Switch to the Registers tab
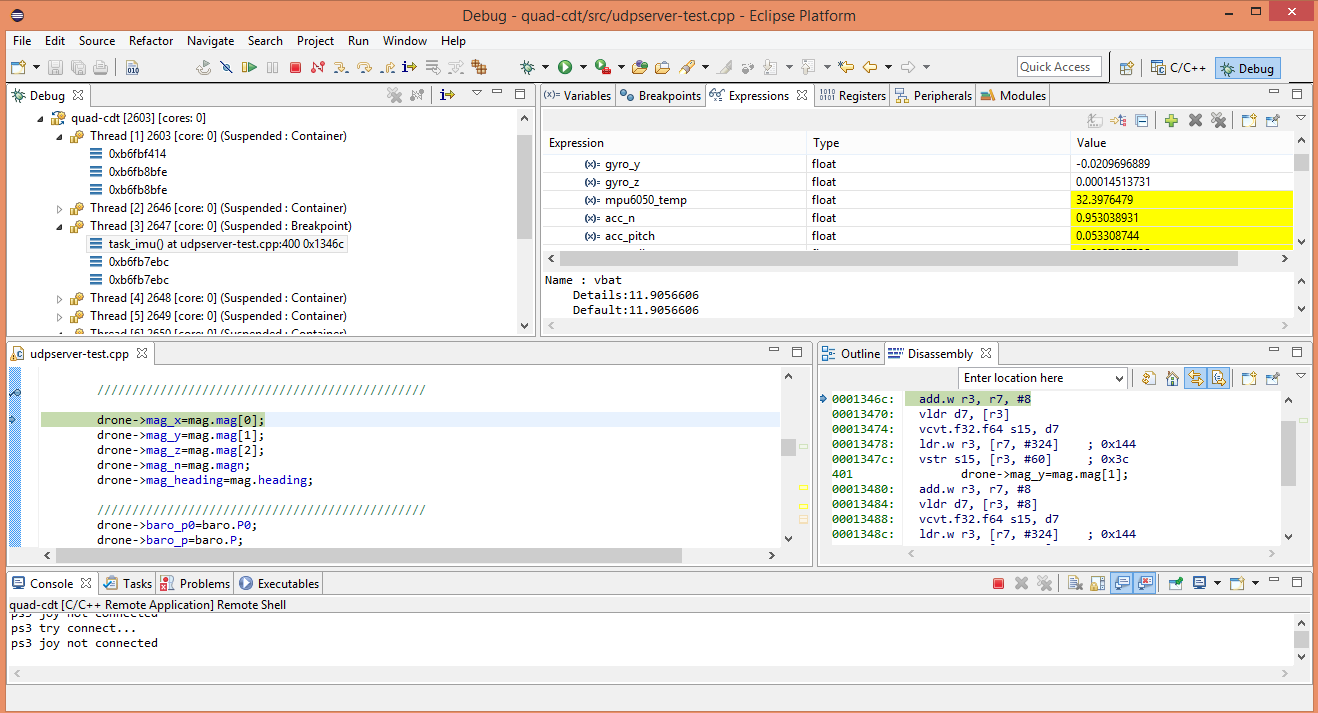This screenshot has height=713, width=1318. 853,96
